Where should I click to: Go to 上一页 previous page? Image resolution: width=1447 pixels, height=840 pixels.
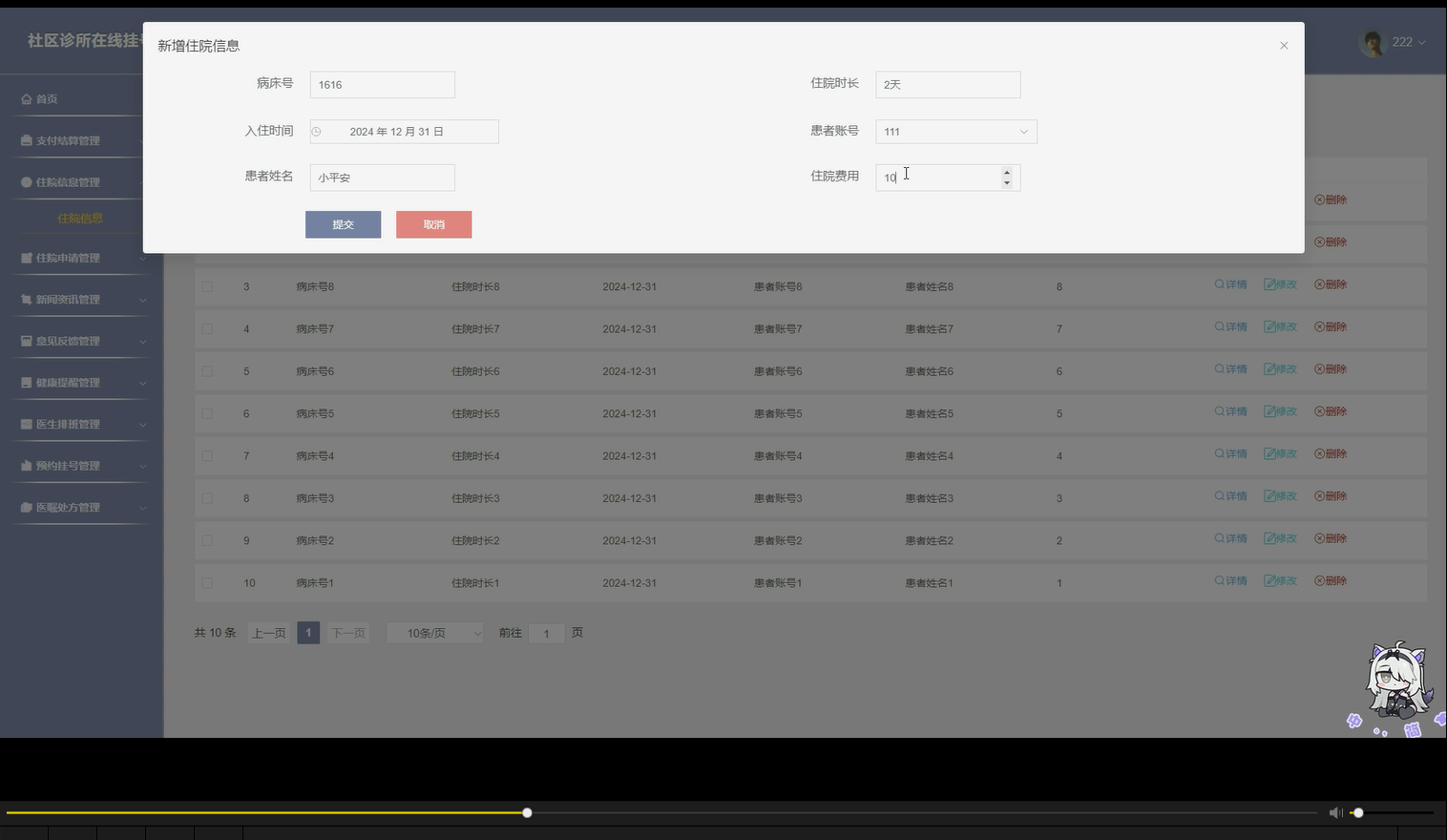click(269, 633)
